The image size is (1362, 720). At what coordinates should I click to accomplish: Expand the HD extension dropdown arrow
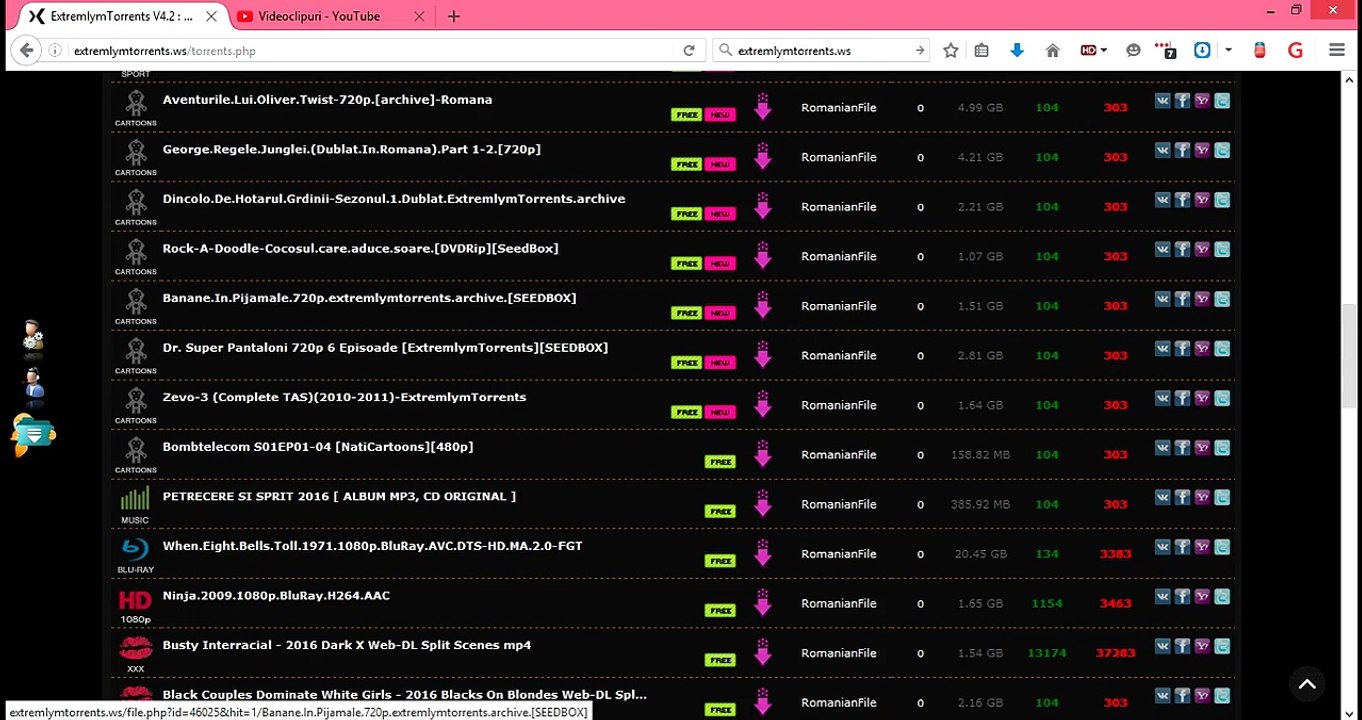click(1104, 50)
